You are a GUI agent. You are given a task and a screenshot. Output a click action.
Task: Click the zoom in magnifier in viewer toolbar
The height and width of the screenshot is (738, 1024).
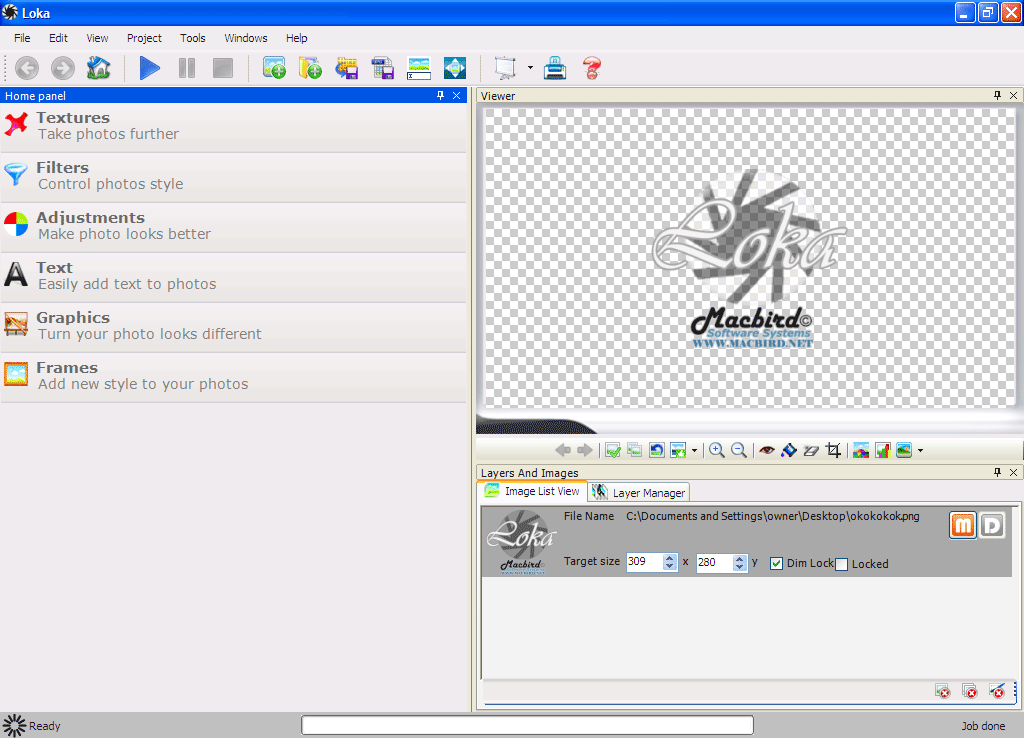pyautogui.click(x=717, y=450)
